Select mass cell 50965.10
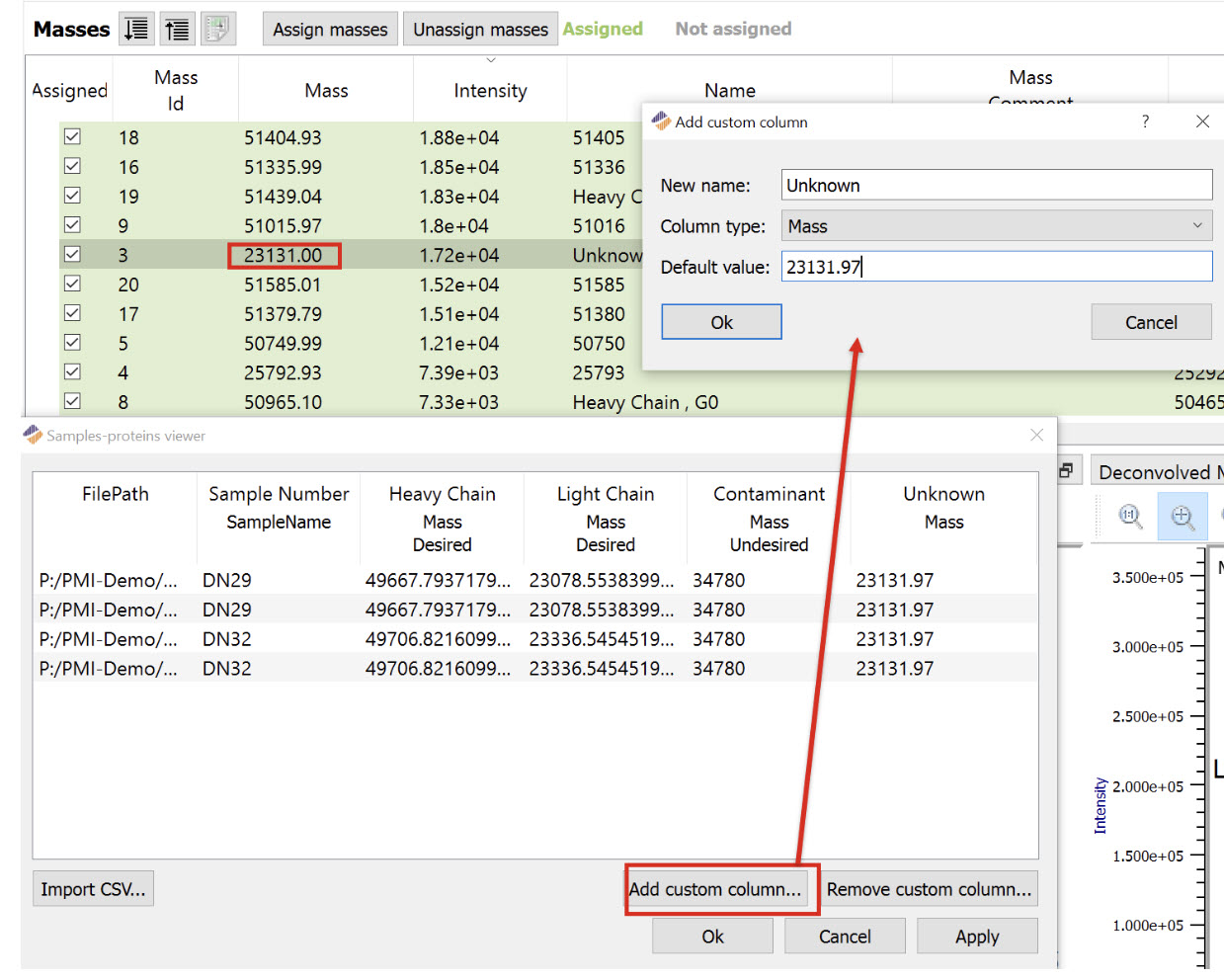 [x=283, y=402]
